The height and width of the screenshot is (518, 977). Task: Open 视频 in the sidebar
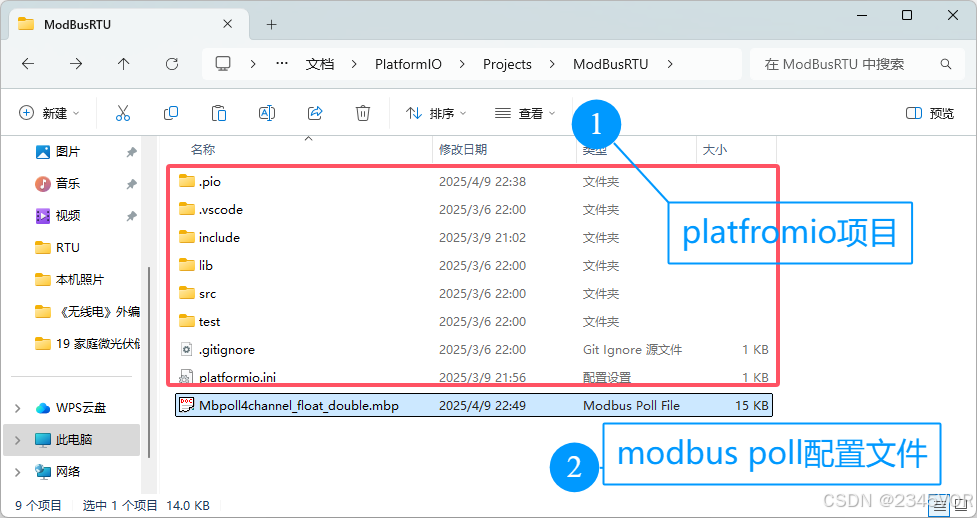coord(68,216)
